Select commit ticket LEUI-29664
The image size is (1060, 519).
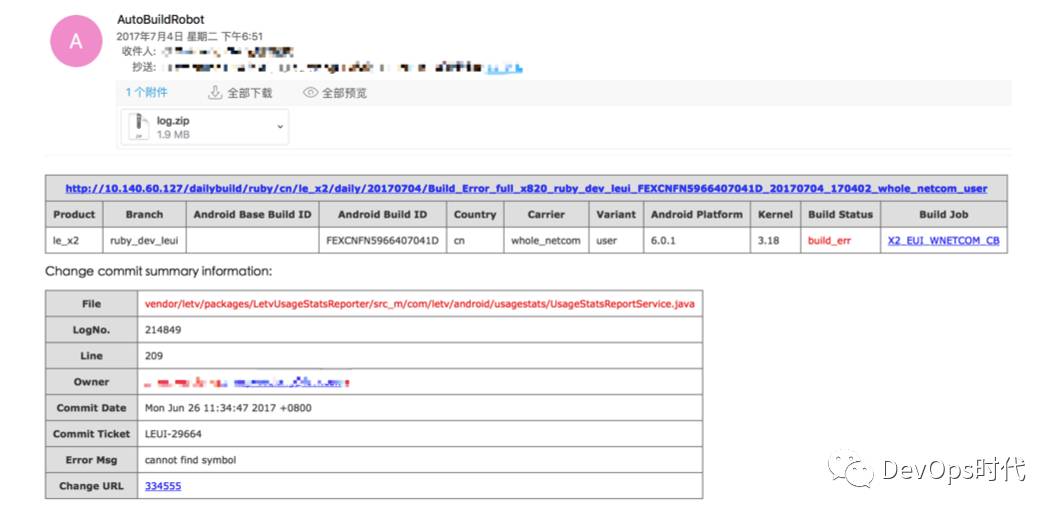[173, 434]
